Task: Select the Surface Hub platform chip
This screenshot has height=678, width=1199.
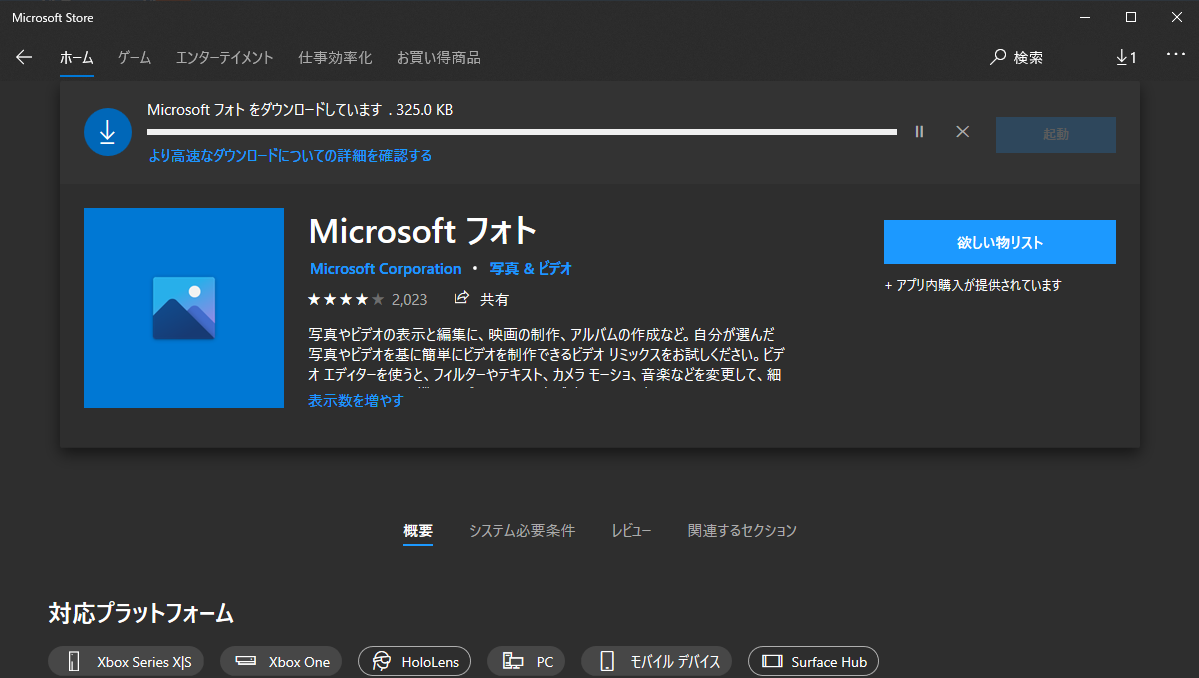Action: tap(814, 661)
